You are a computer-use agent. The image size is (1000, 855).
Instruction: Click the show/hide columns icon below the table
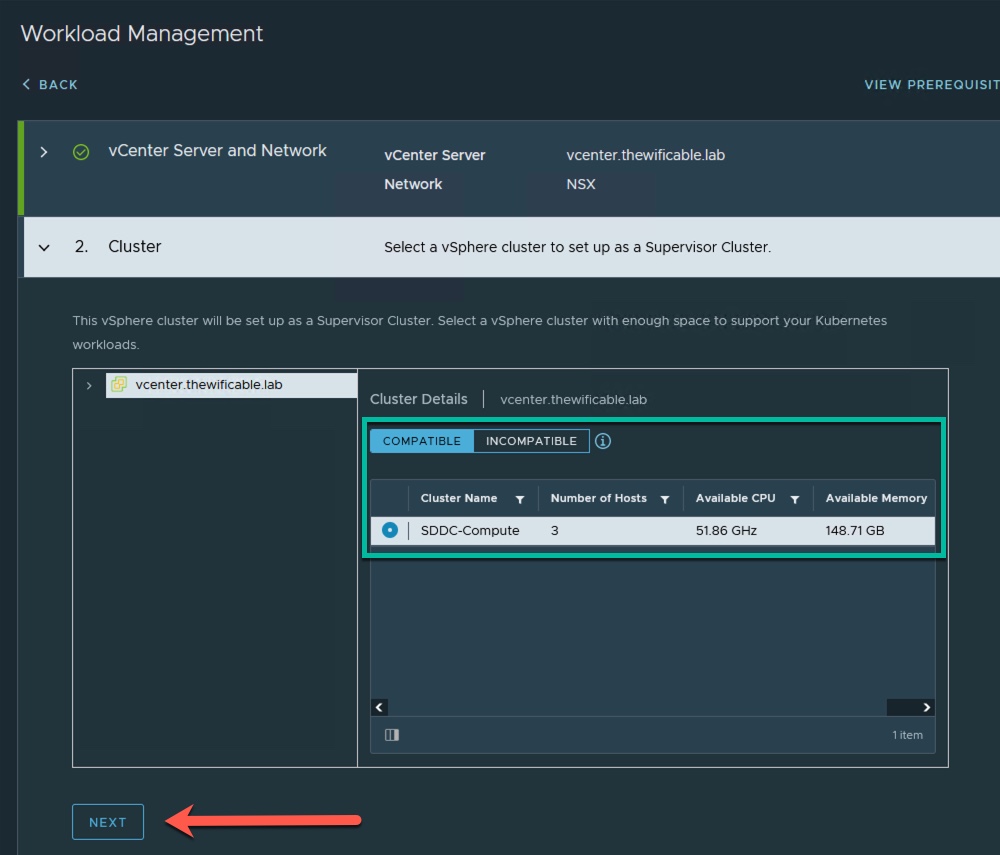pos(392,735)
